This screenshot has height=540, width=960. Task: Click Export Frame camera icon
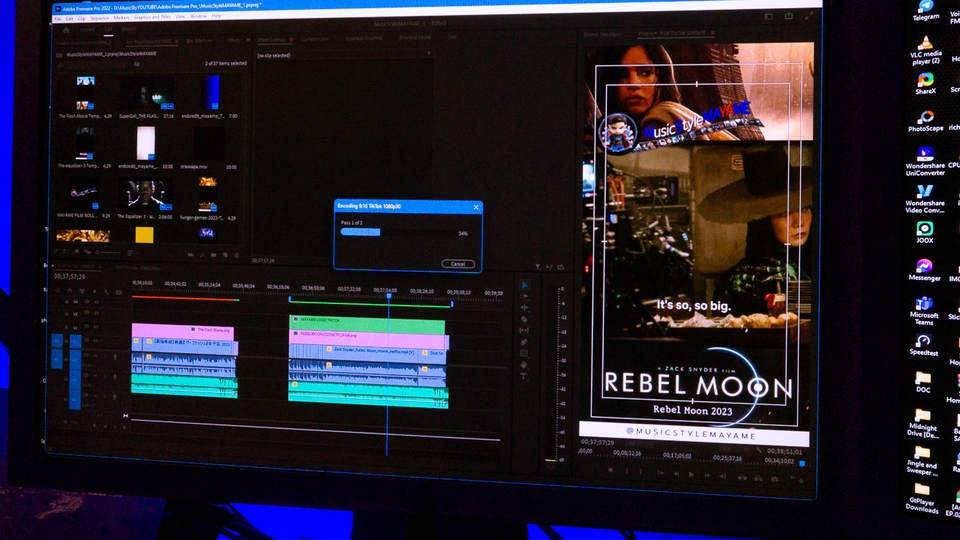[775, 479]
